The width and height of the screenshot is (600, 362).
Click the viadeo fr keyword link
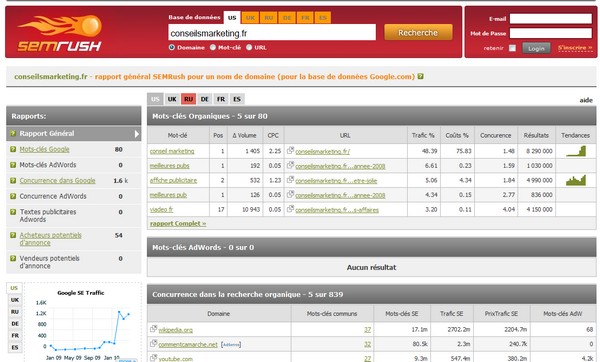[161, 209]
